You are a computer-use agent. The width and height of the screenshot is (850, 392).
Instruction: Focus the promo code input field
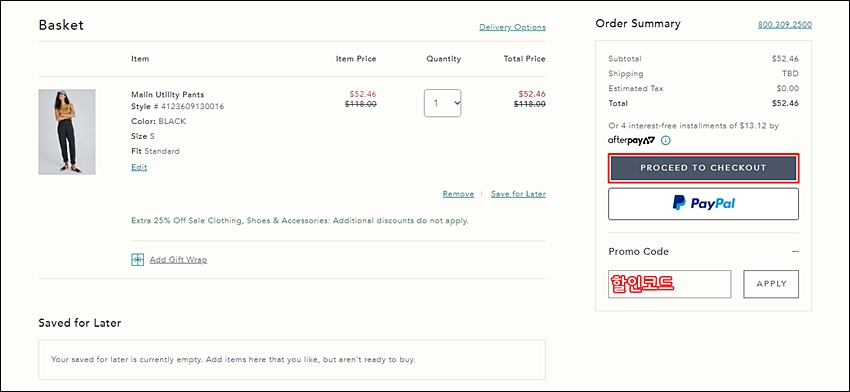(669, 284)
